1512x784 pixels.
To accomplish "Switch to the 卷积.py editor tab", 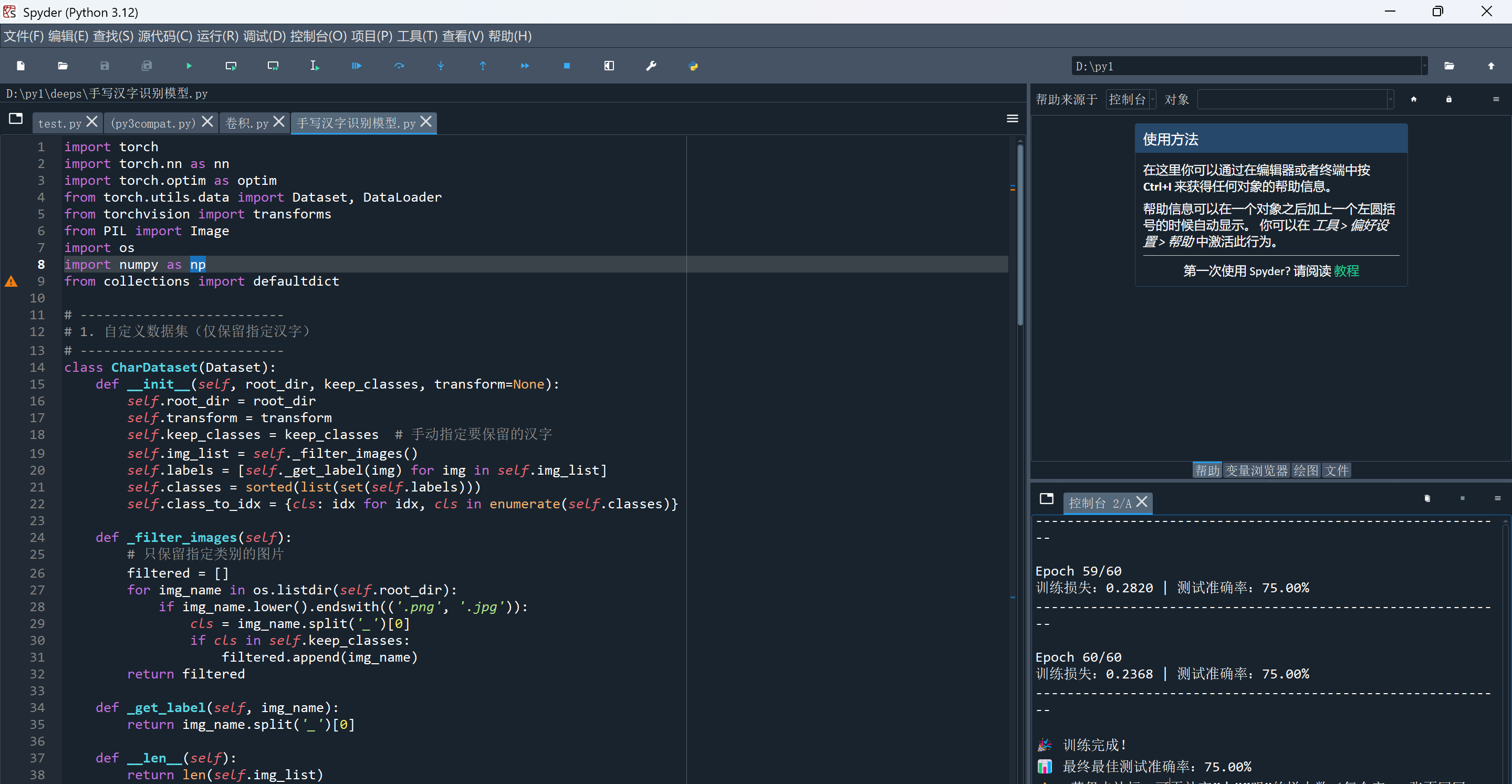I will click(246, 123).
